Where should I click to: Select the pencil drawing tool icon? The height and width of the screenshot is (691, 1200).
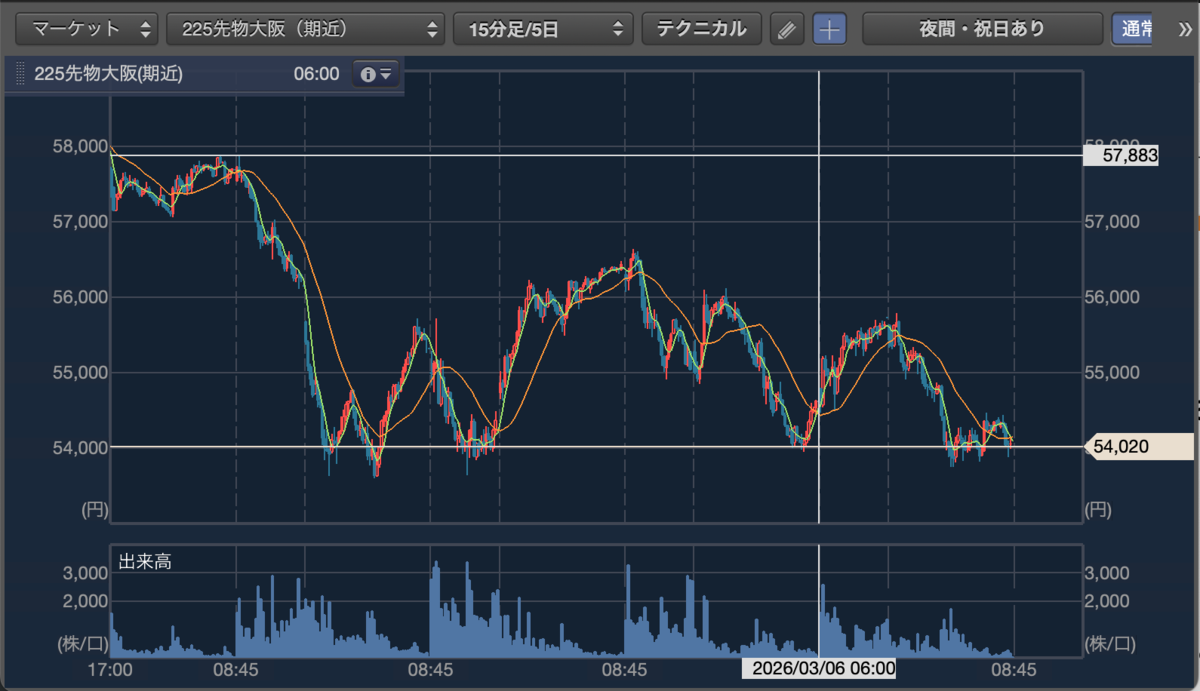click(787, 29)
